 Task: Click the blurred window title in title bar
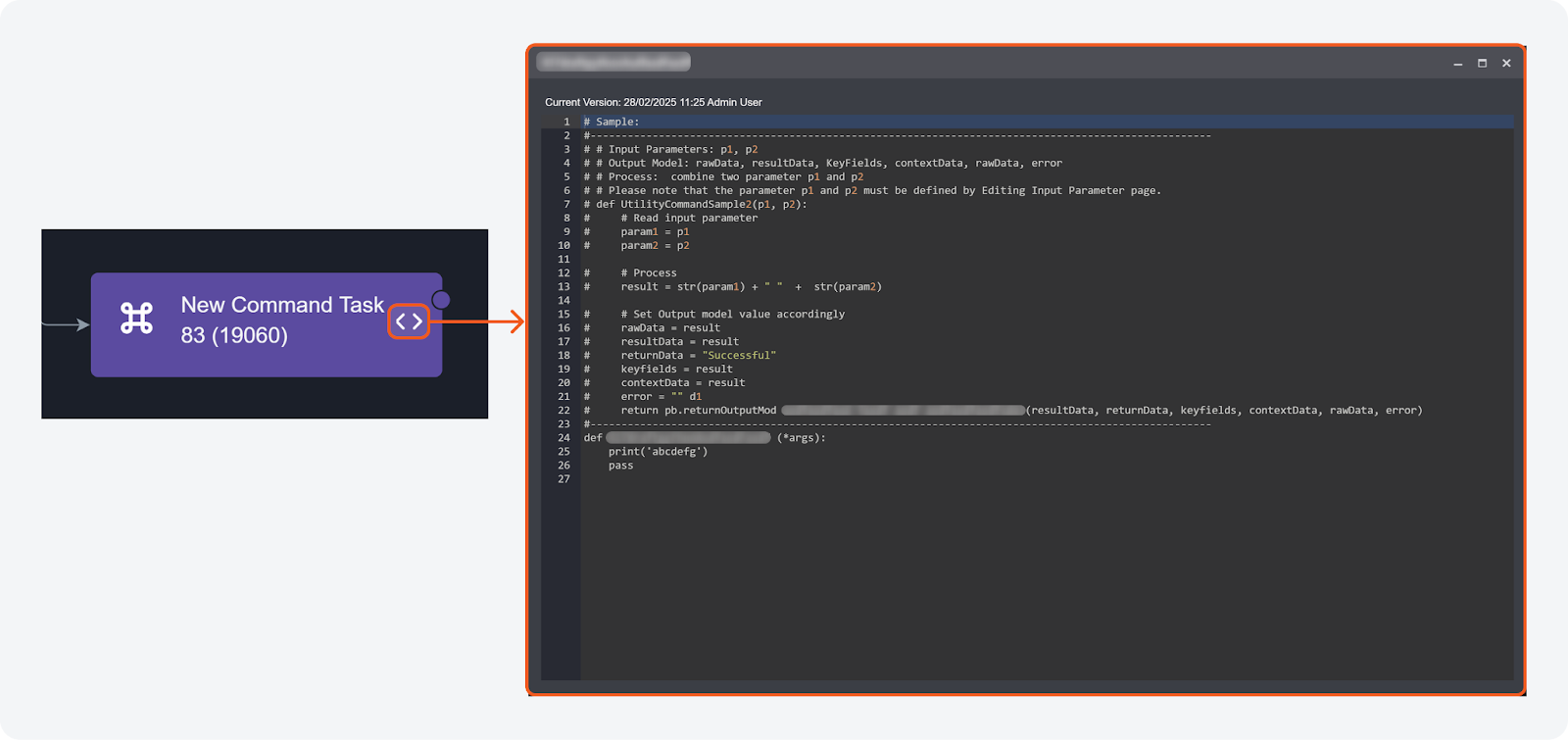613,62
